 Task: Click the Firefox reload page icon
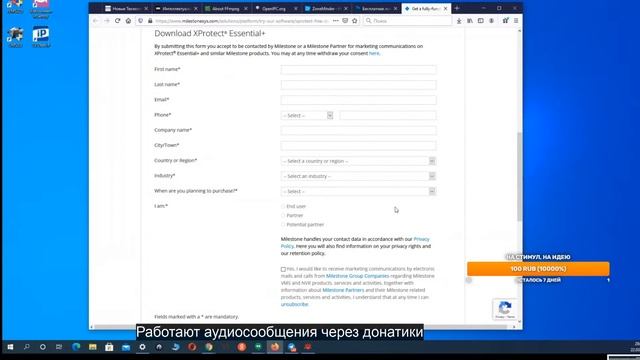click(x=118, y=20)
